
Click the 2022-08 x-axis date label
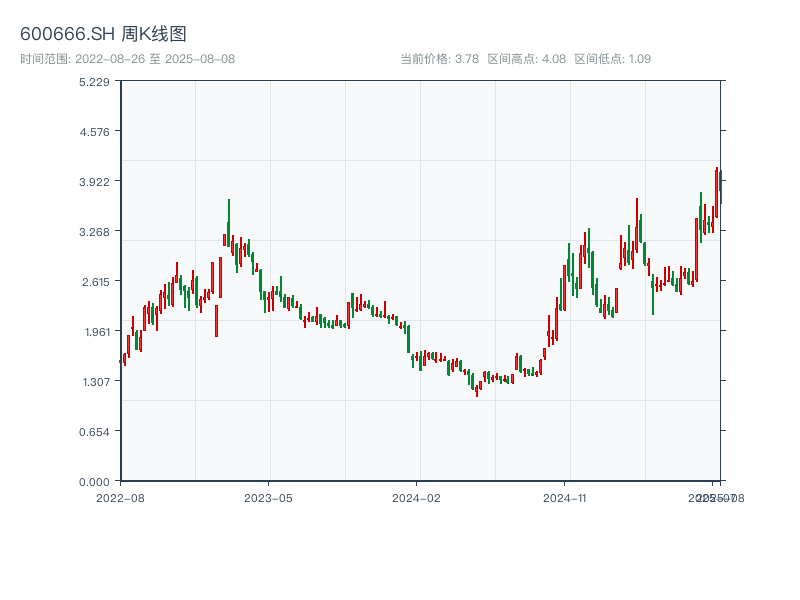coord(120,497)
